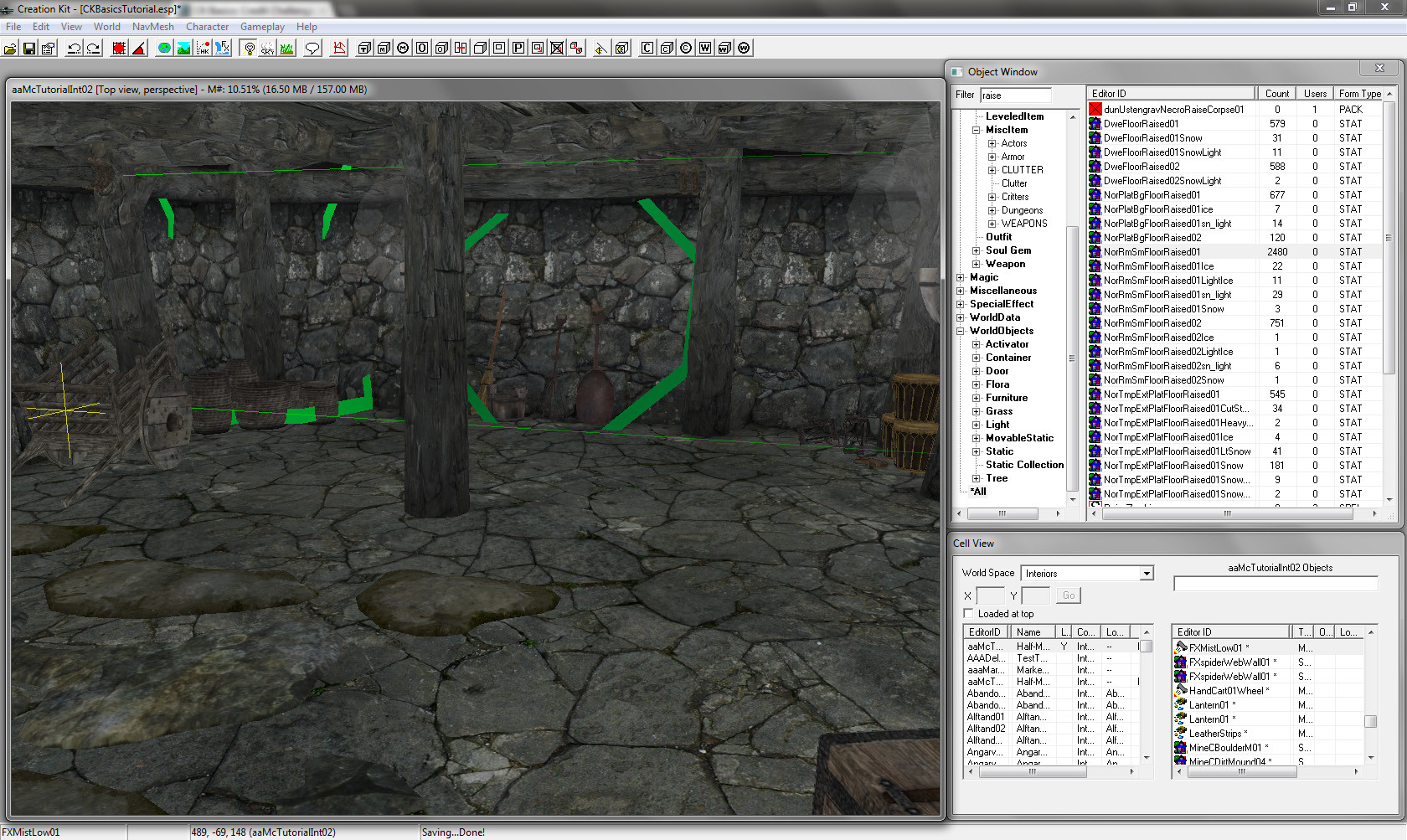The image size is (1407, 840).
Task: Sort Object Window by Count column header
Action: click(x=1276, y=94)
